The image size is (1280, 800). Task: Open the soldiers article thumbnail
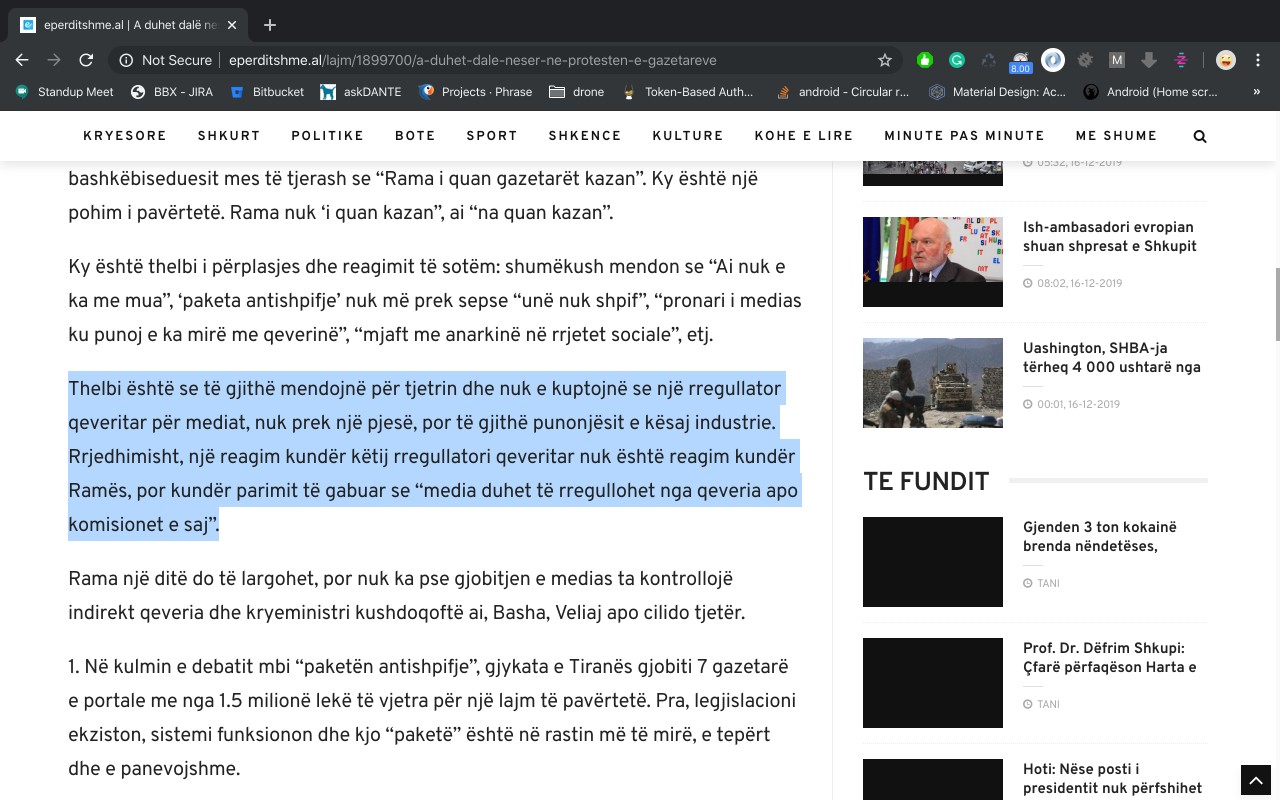tap(933, 383)
